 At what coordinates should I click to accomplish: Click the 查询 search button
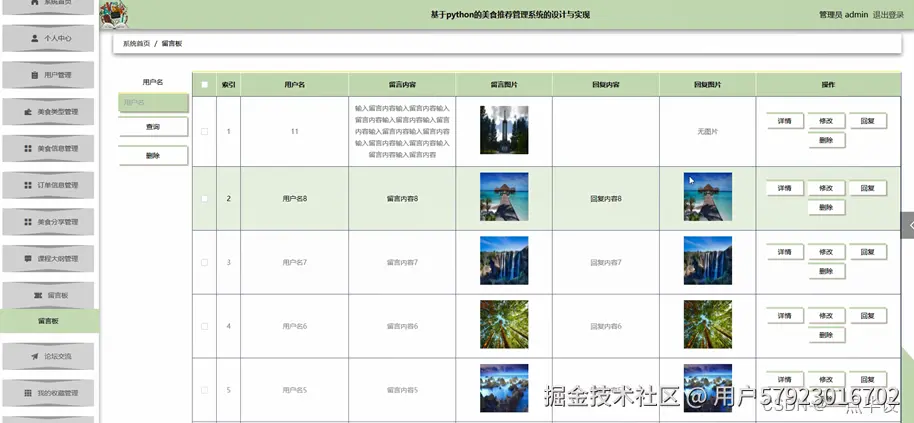point(153,127)
